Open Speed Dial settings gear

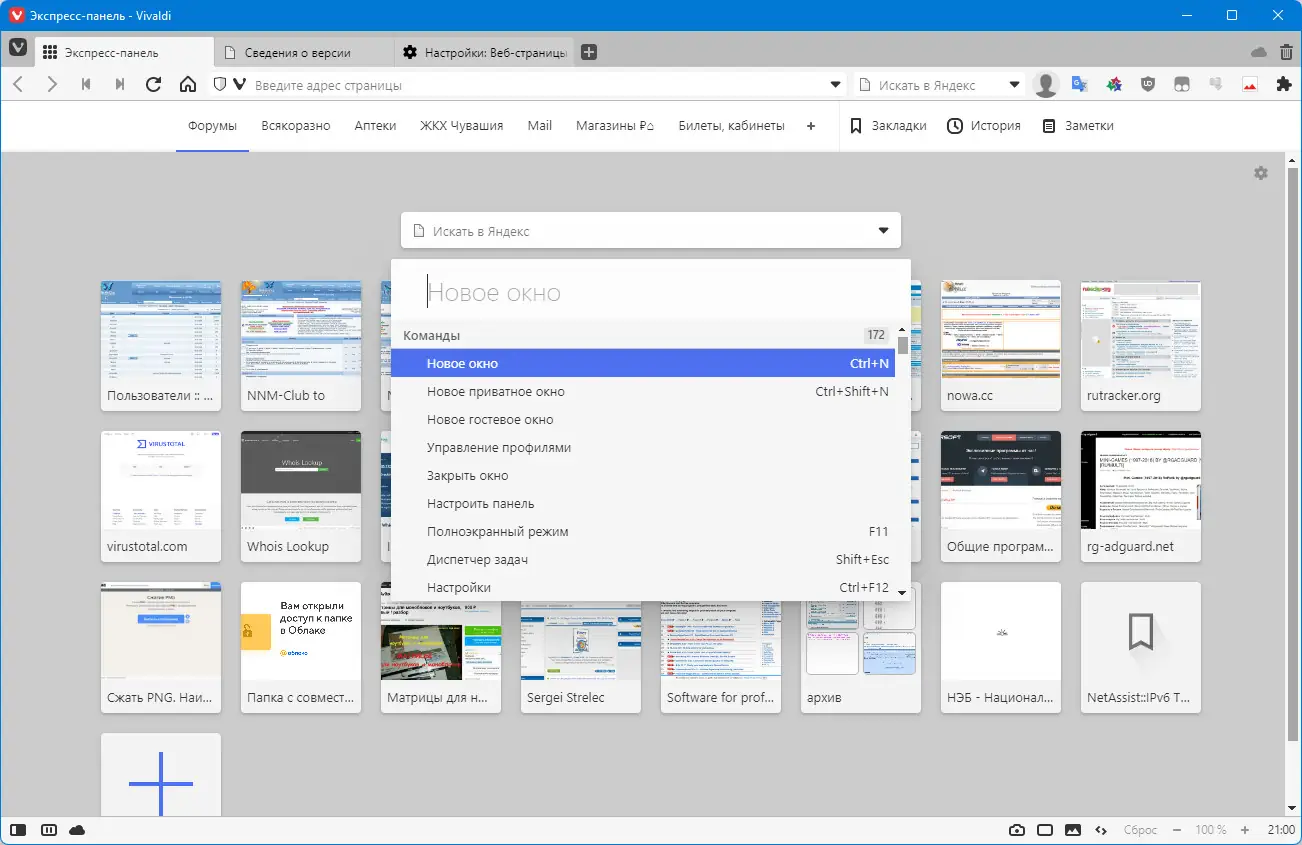click(1261, 173)
